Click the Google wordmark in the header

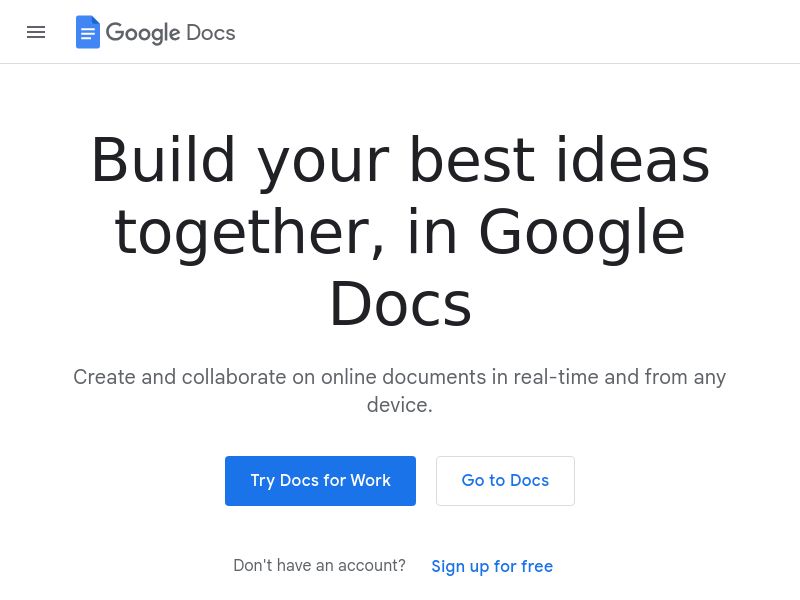pyautogui.click(x=142, y=33)
